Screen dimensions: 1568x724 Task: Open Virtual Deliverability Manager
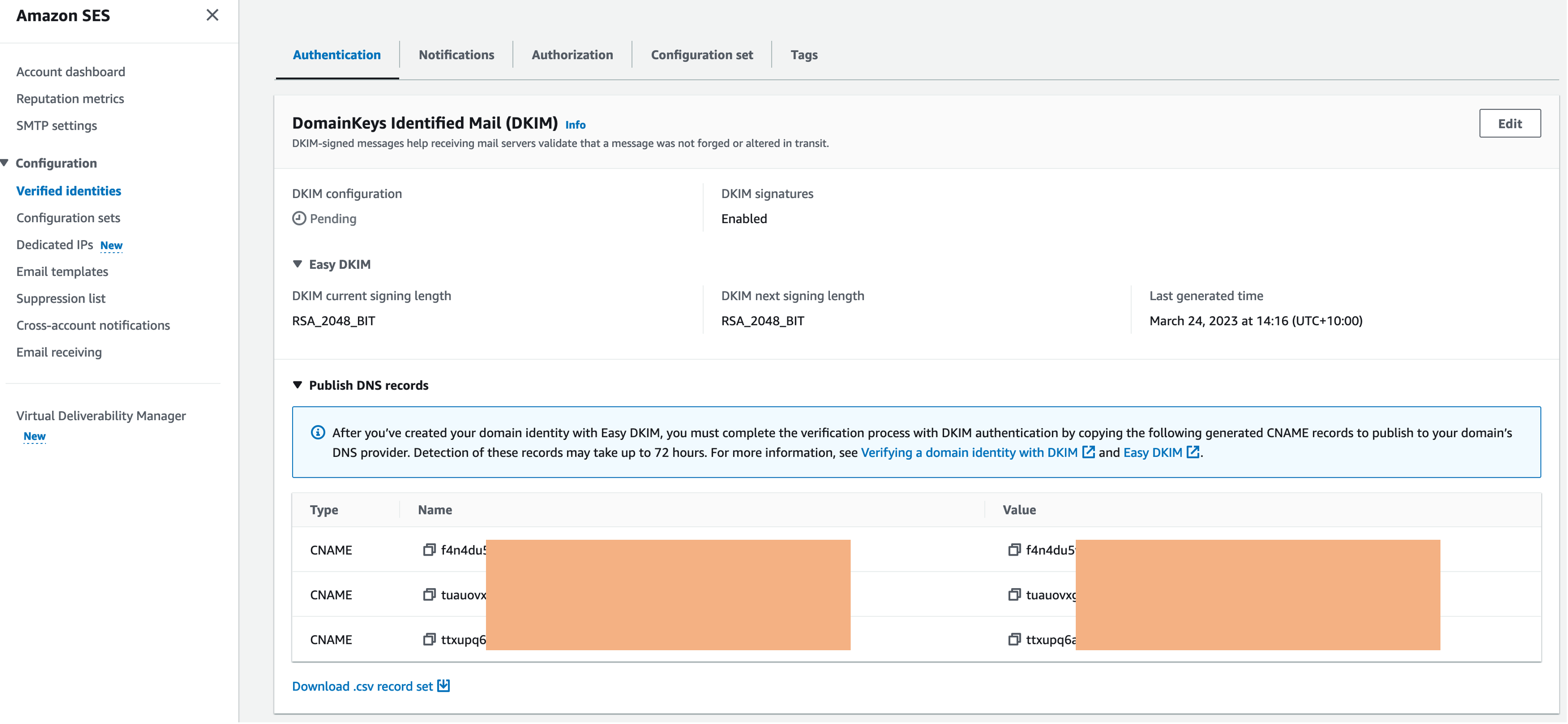pyautogui.click(x=101, y=416)
